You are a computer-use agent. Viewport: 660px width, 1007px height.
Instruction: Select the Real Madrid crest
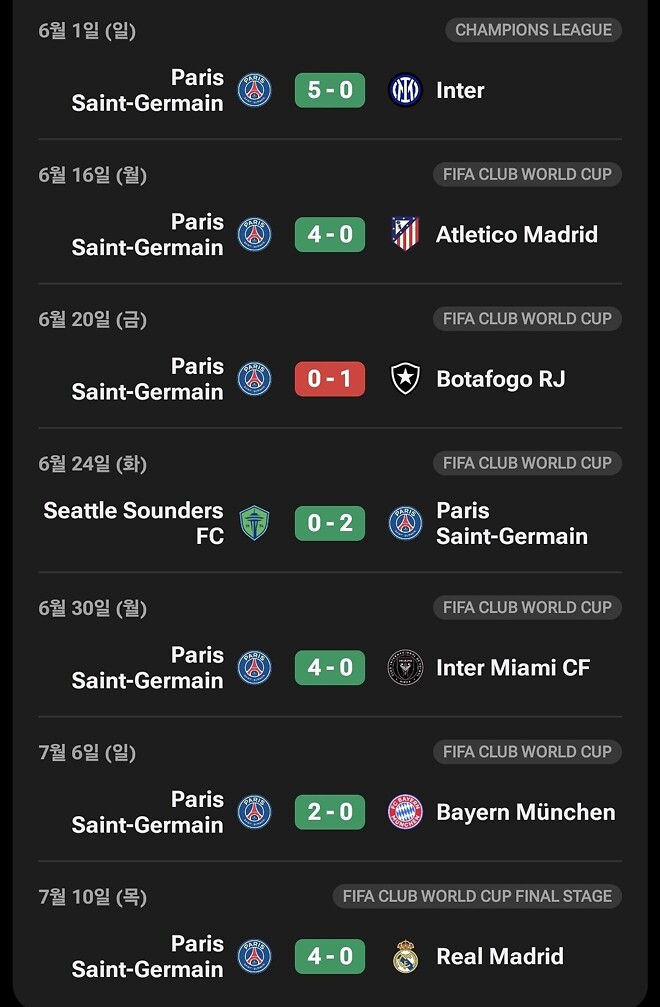405,956
